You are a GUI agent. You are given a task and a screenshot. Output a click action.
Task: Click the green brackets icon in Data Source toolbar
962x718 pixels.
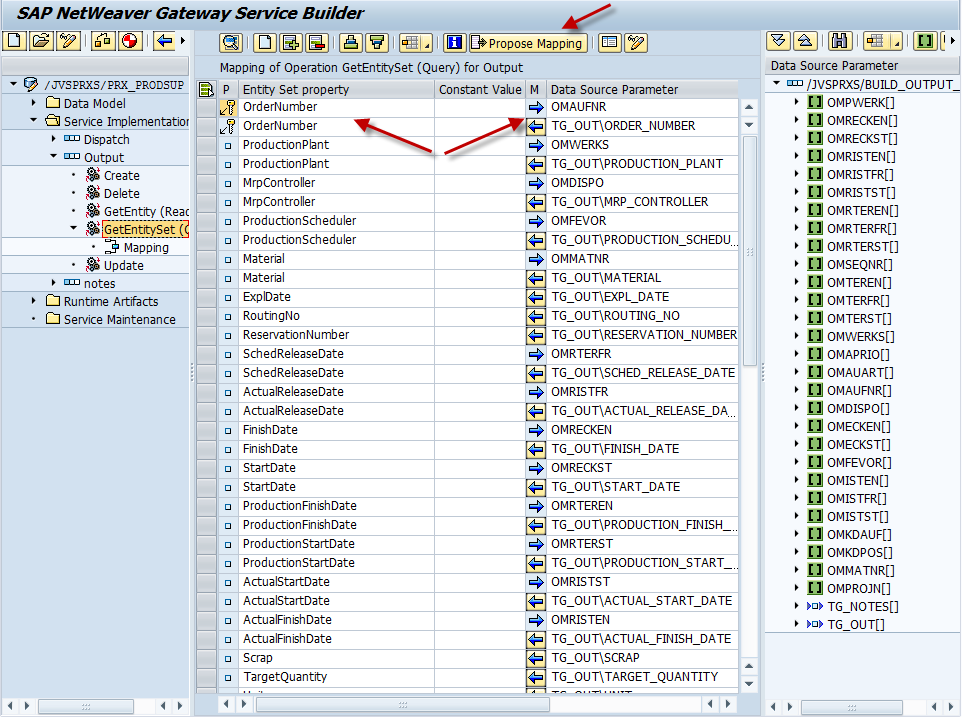(x=925, y=41)
